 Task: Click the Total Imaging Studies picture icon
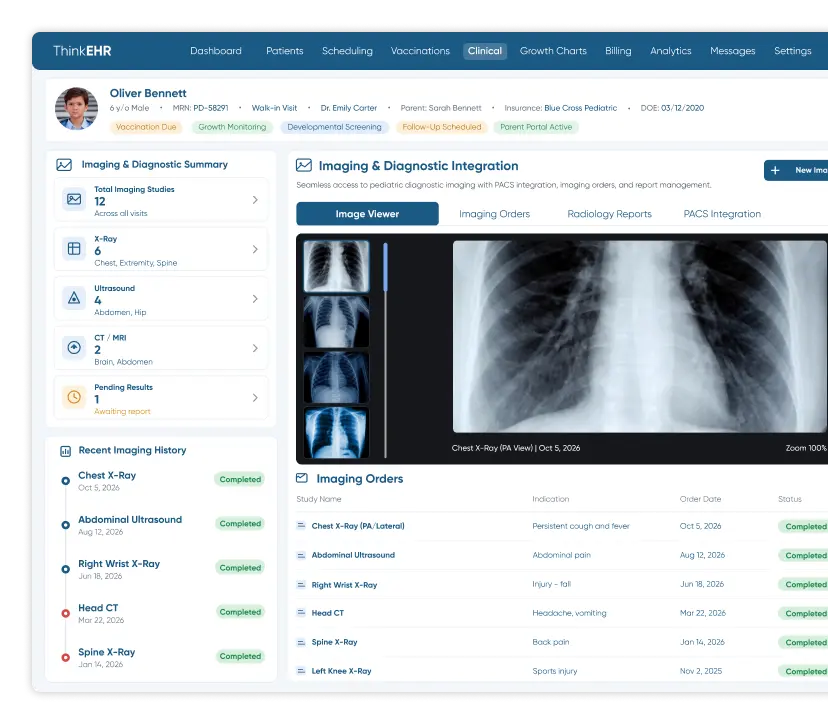tap(74, 200)
